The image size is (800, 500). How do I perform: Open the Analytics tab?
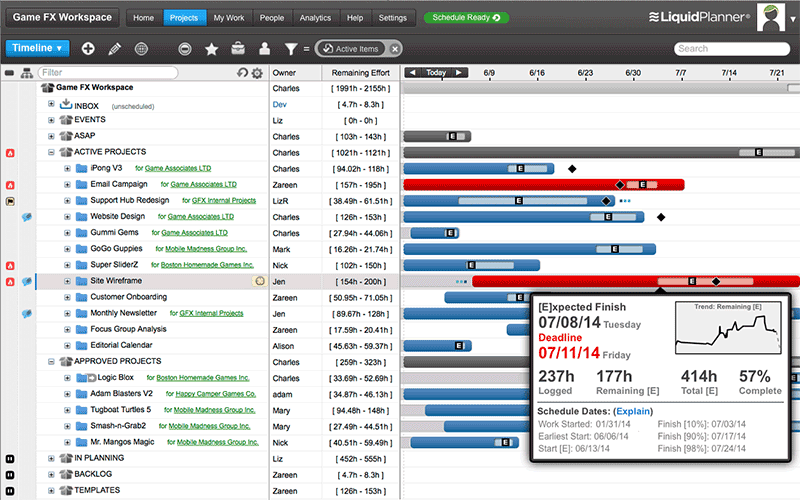(x=315, y=18)
